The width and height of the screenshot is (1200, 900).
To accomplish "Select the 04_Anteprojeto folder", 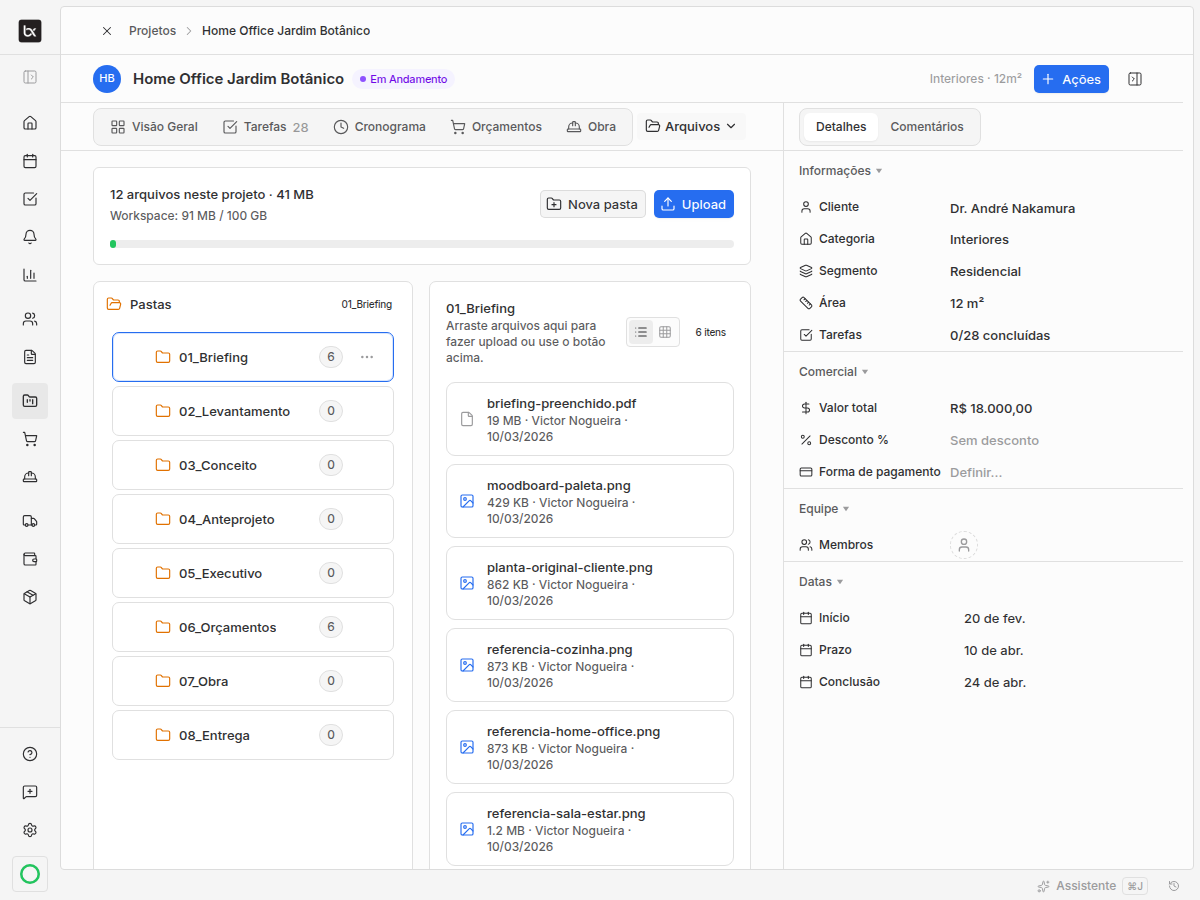I will click(253, 519).
